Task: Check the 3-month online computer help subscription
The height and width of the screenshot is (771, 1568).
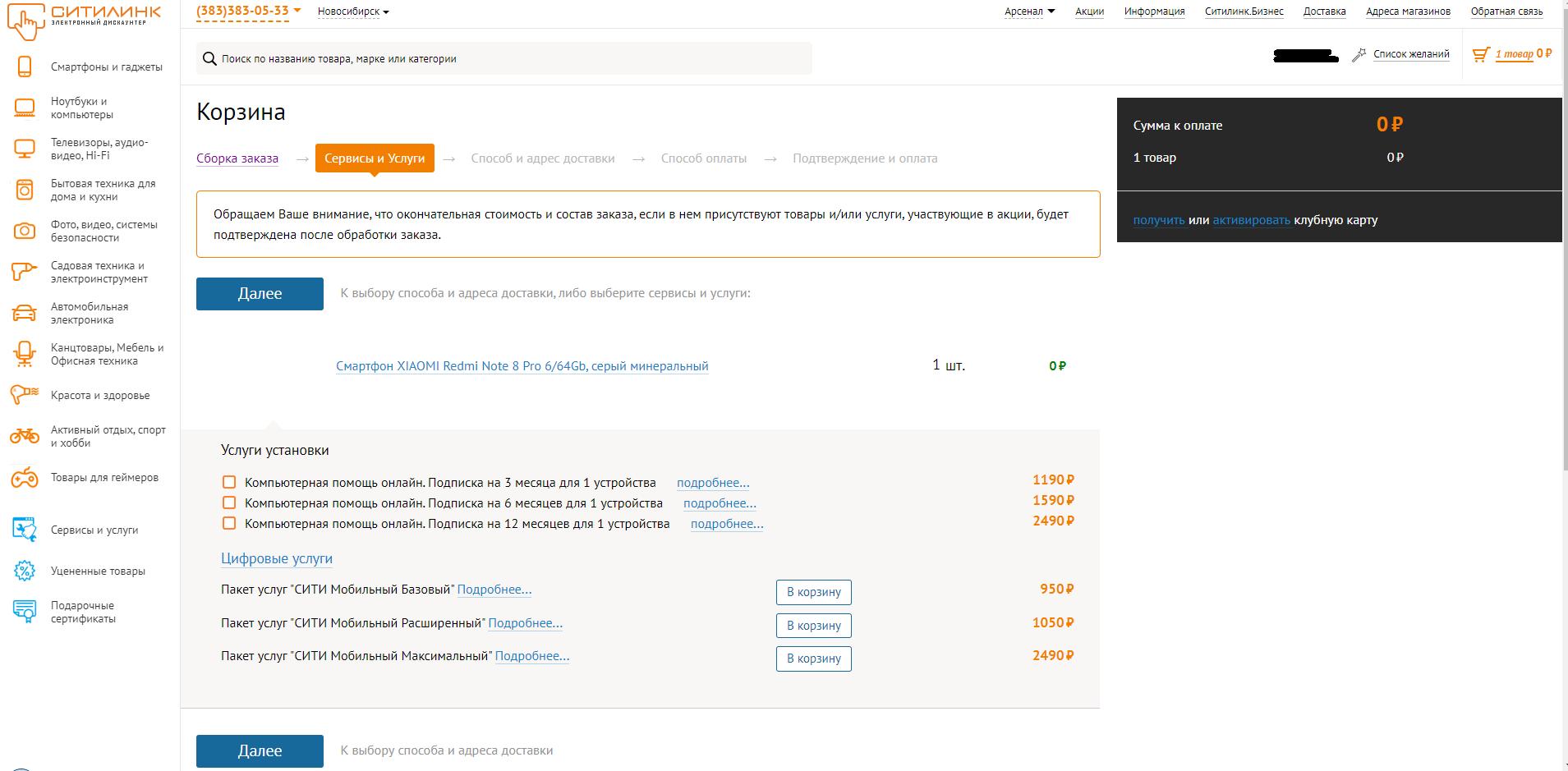Action: tap(229, 482)
